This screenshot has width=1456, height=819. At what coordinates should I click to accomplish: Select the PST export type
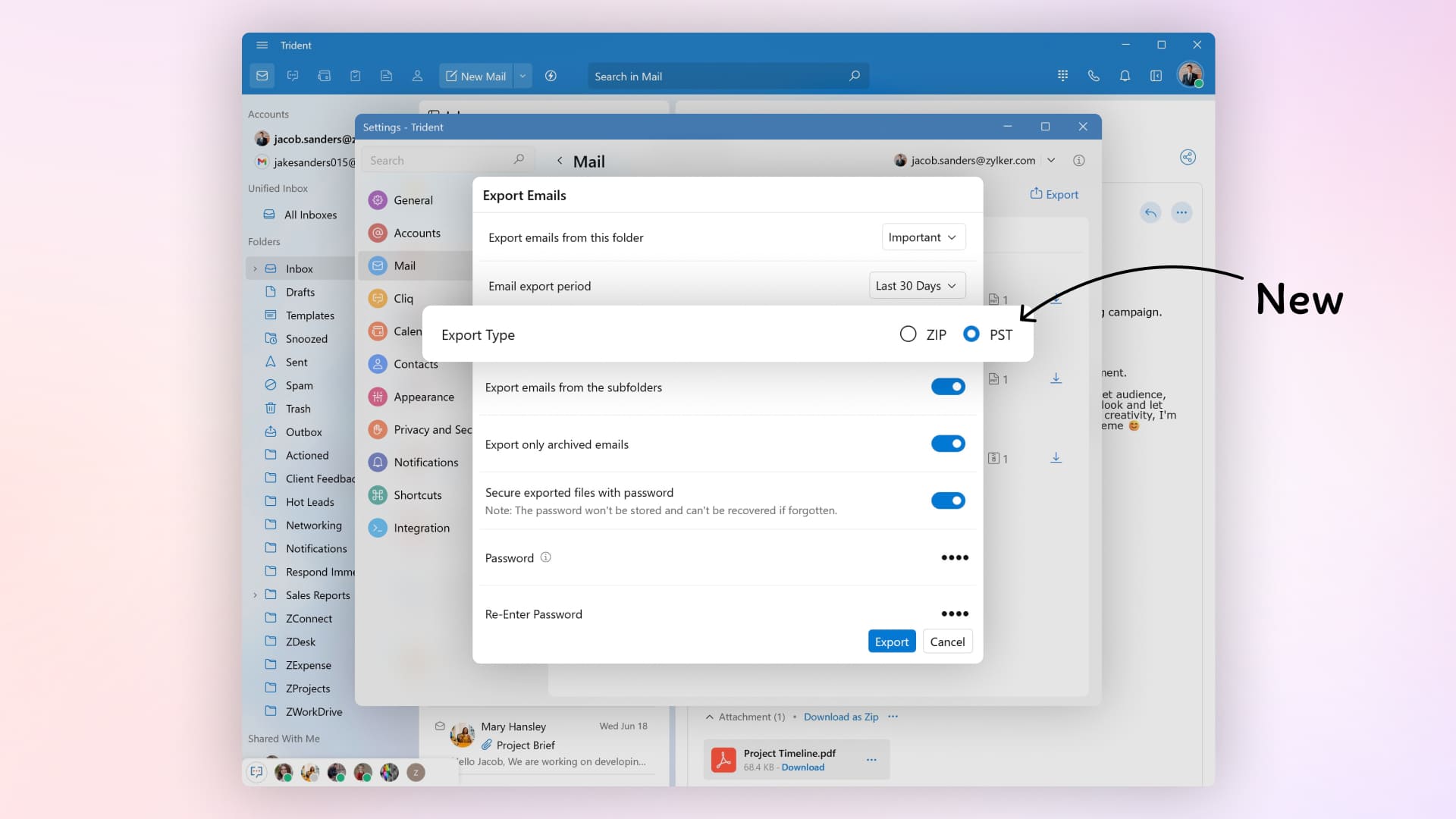pyautogui.click(x=971, y=334)
